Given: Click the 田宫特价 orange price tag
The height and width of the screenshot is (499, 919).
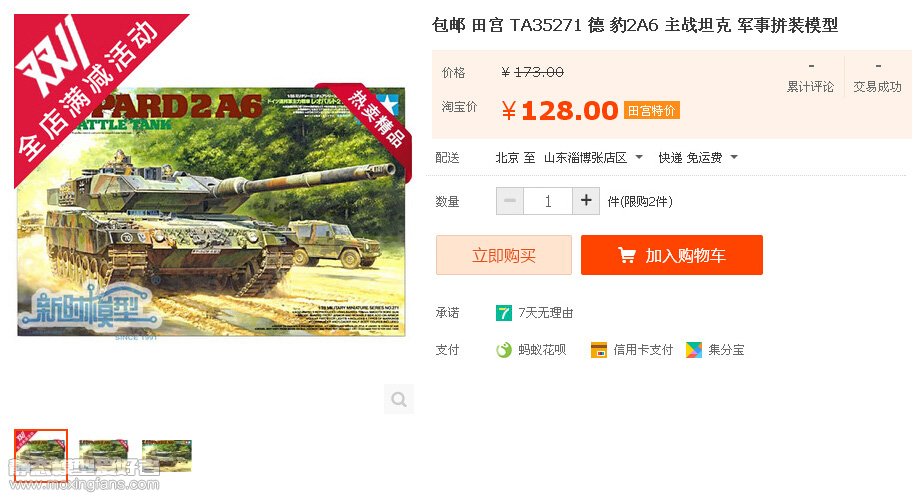Looking at the screenshot, I should coord(652,110).
